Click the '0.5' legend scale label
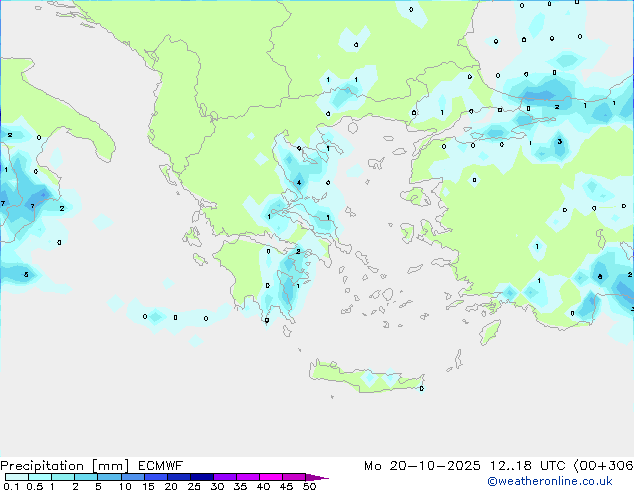The image size is (634, 490). tap(35, 486)
